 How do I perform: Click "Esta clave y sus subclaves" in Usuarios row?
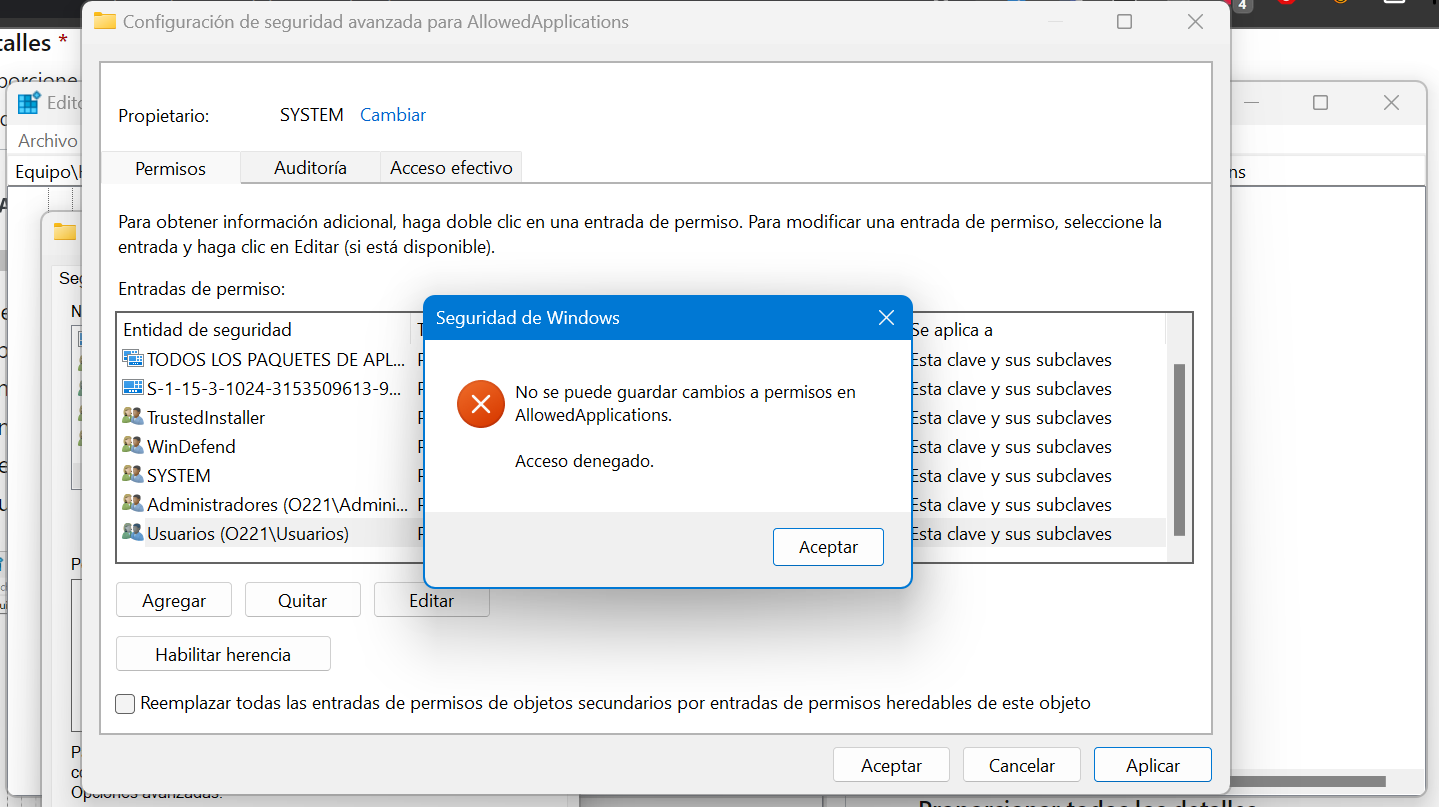(x=1011, y=533)
